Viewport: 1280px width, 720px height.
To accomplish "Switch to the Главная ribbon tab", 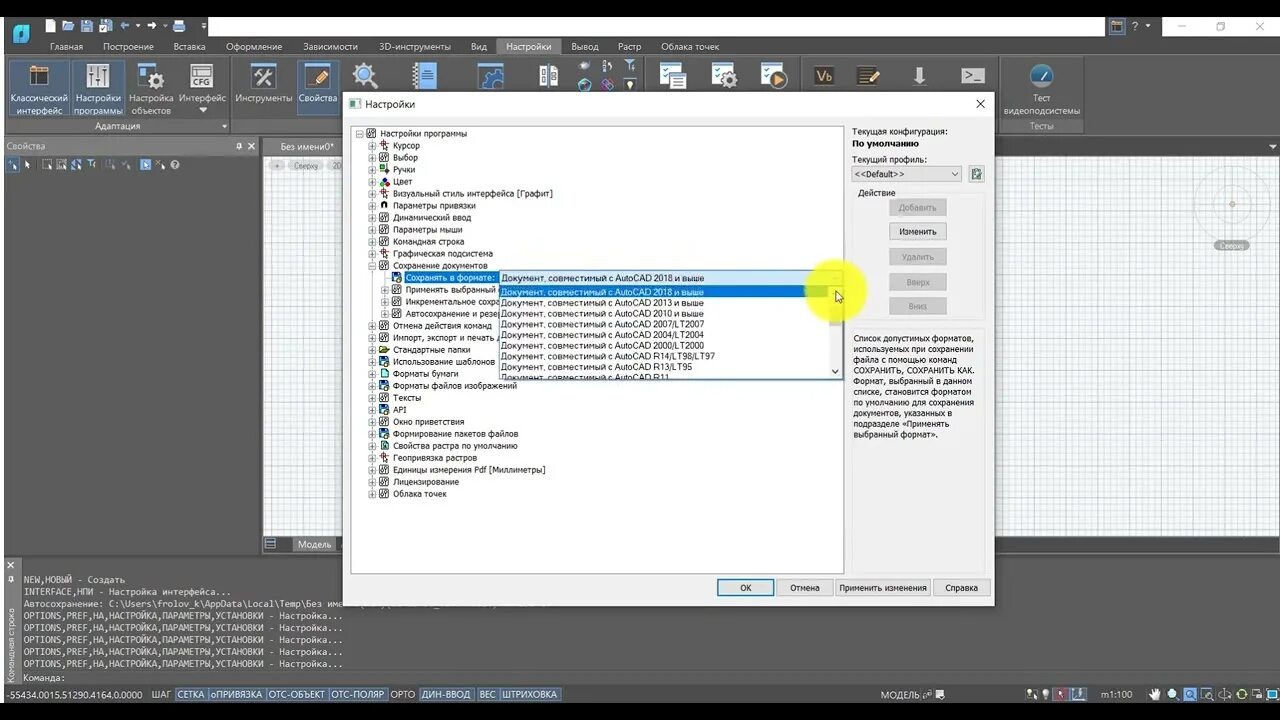I will [67, 46].
